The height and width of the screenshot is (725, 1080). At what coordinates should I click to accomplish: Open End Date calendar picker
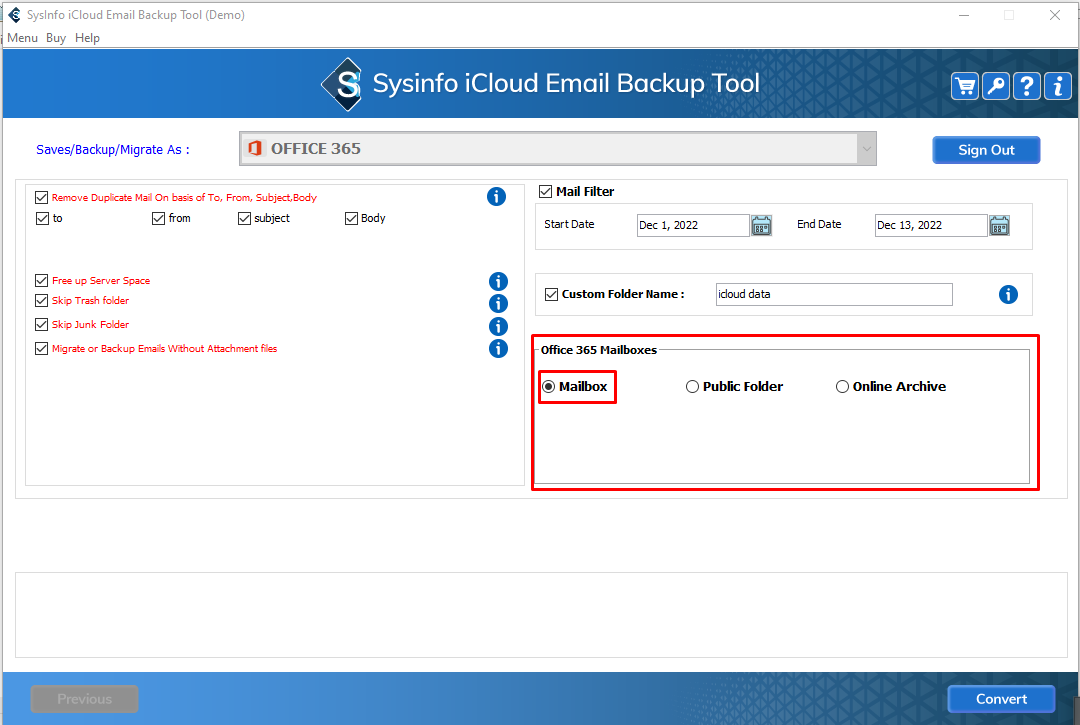pyautogui.click(x=999, y=225)
